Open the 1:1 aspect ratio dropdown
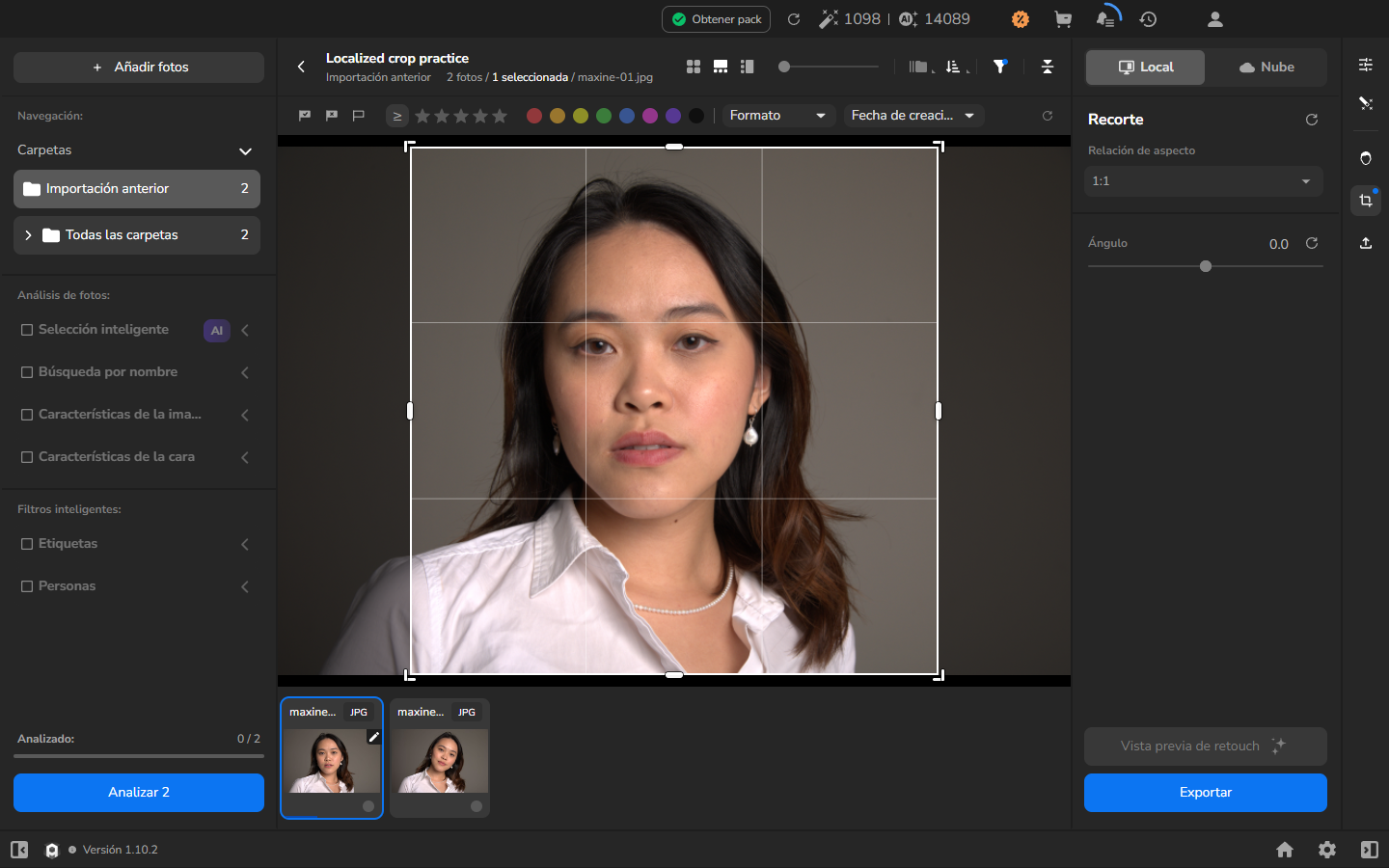 1204,181
